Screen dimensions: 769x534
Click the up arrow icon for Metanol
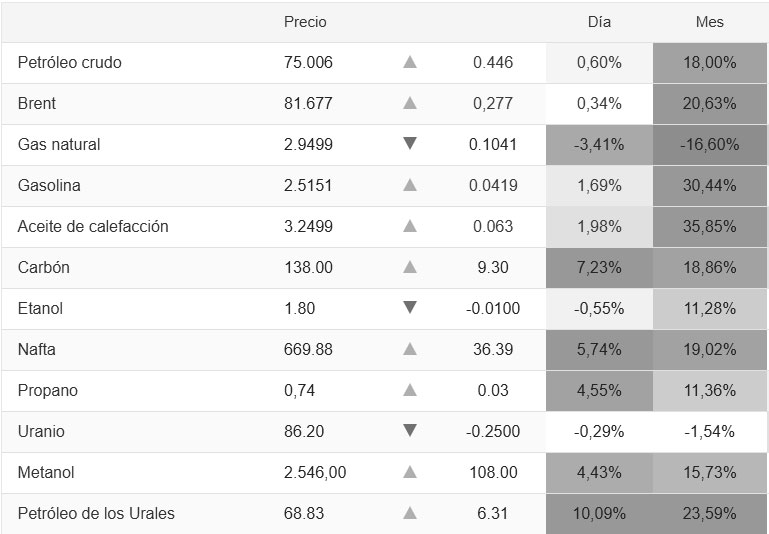409,472
